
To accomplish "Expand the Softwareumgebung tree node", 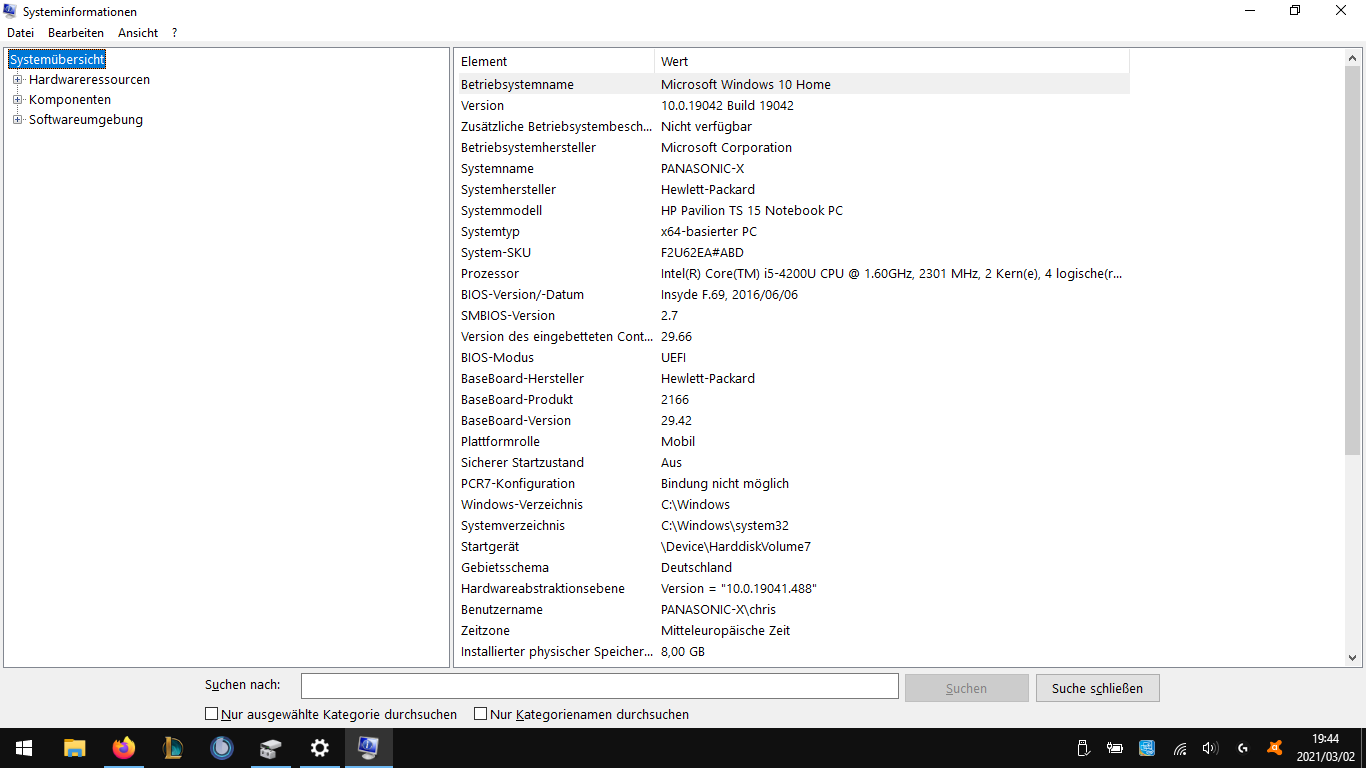I will (17, 120).
